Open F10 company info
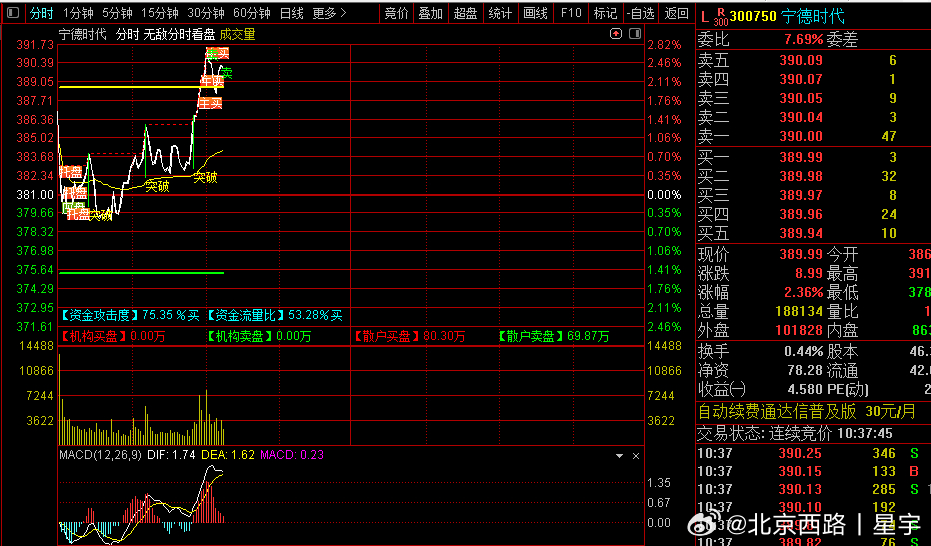The image size is (931, 546). pyautogui.click(x=571, y=13)
